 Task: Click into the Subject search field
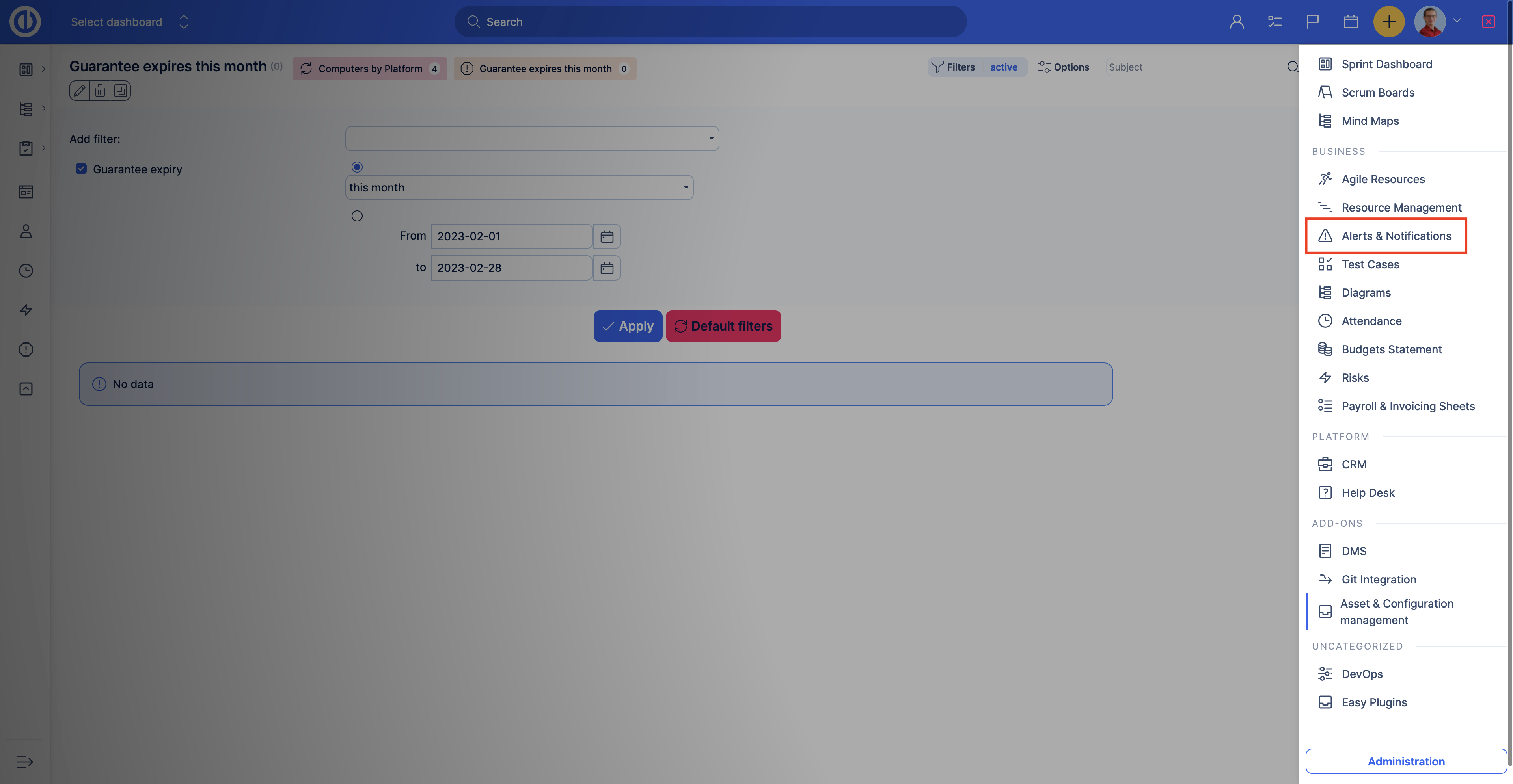(1193, 67)
